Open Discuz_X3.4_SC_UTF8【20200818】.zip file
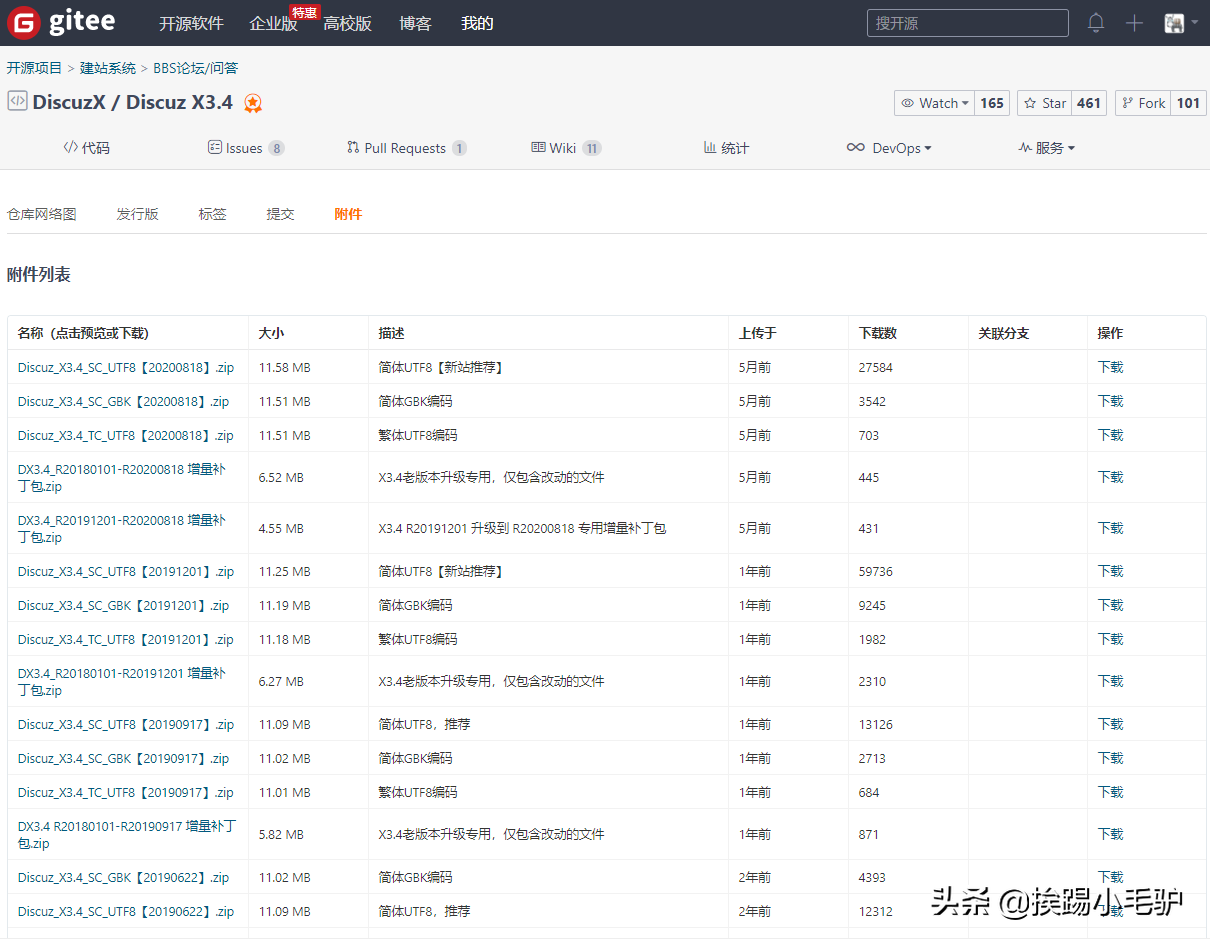The width and height of the screenshot is (1210, 944). pyautogui.click(x=126, y=367)
